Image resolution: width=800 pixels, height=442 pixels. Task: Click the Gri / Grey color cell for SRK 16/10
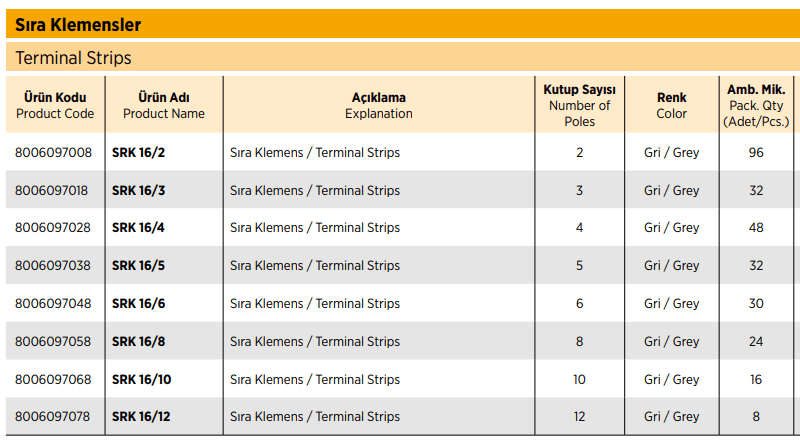(671, 379)
